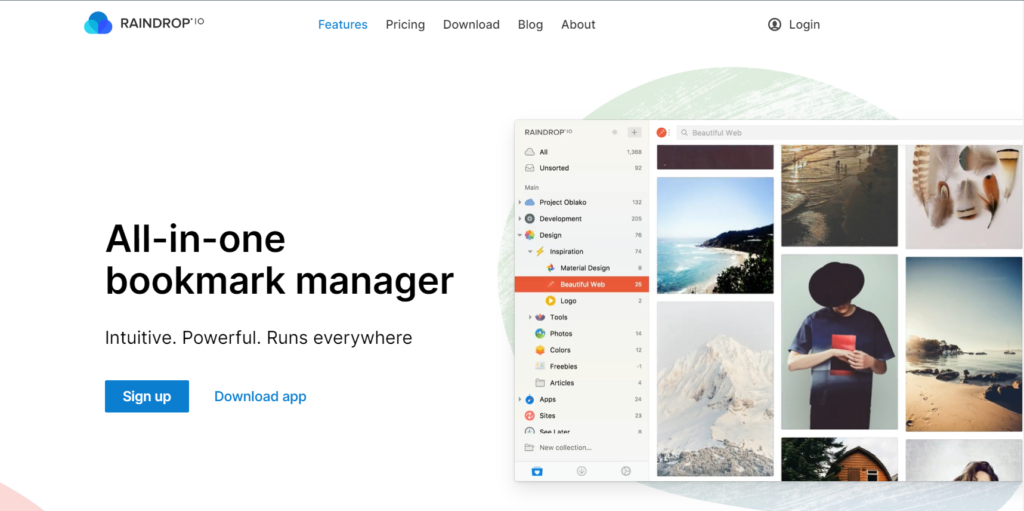
Task: Collapse the Design collection arrow
Action: (520, 235)
